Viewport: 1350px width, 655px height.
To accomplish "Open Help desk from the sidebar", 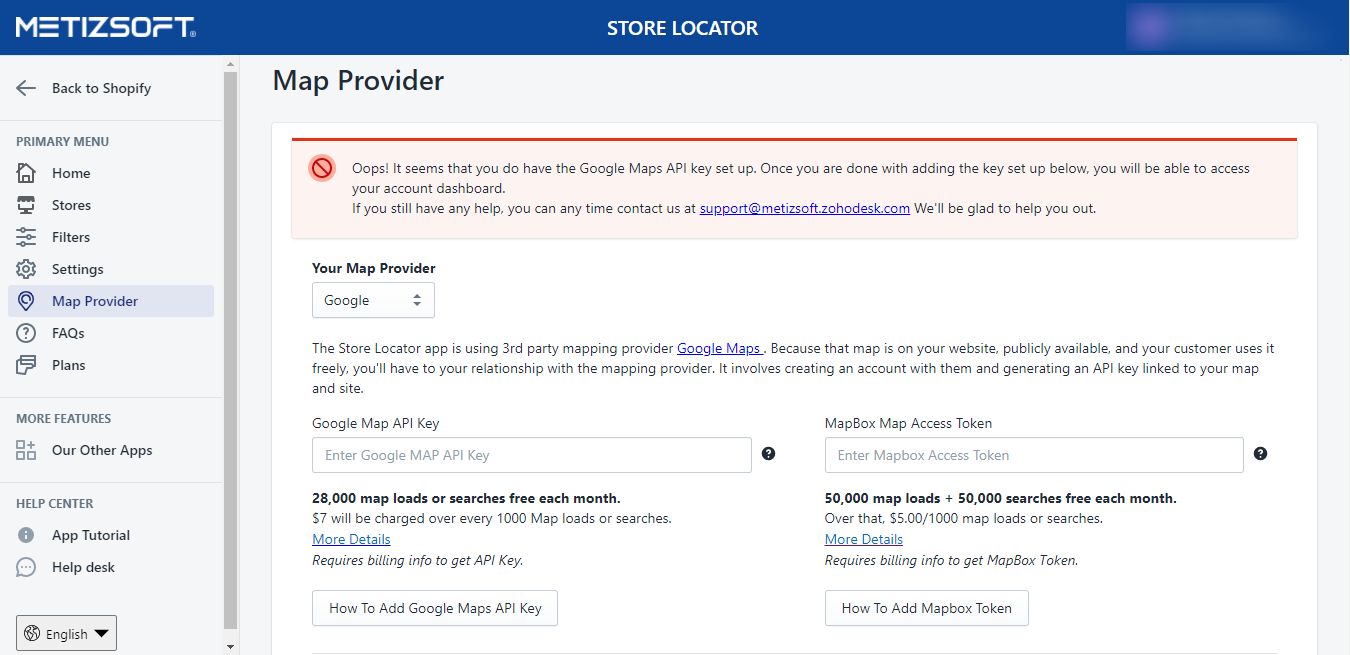I will click(x=83, y=567).
